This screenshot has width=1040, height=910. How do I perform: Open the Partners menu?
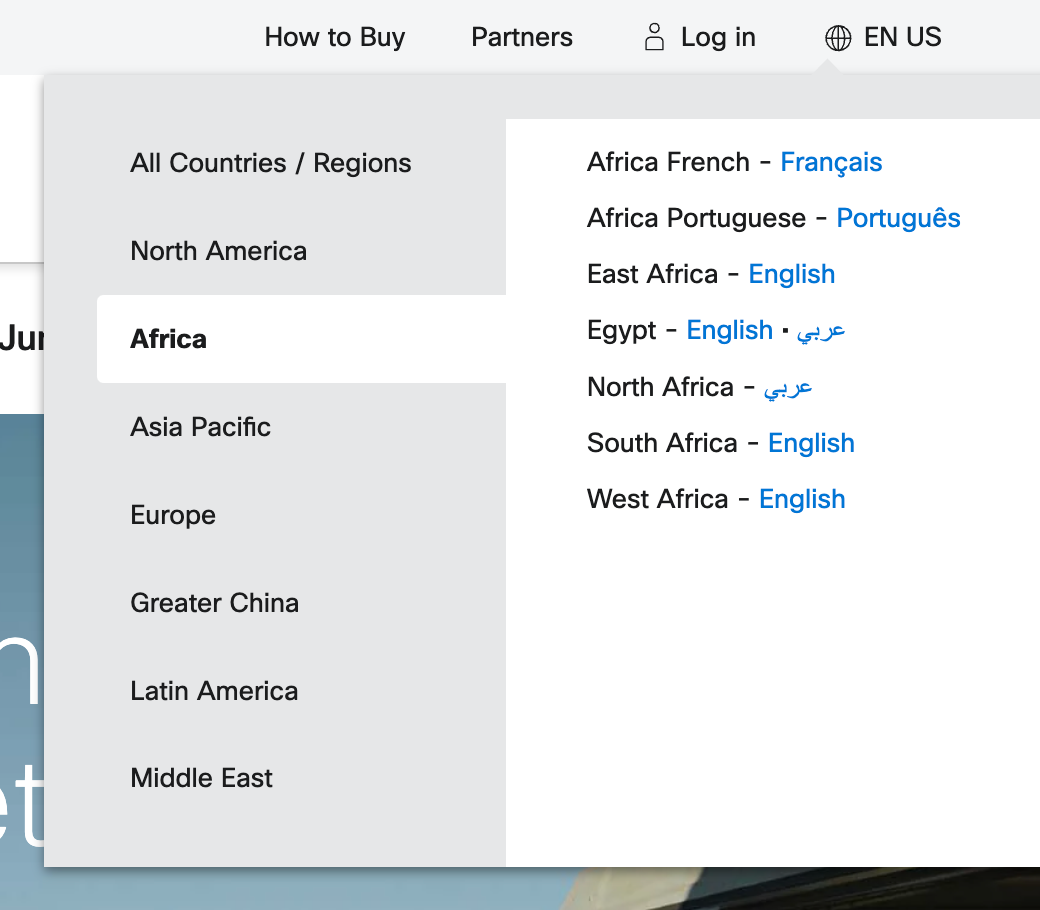click(x=521, y=37)
